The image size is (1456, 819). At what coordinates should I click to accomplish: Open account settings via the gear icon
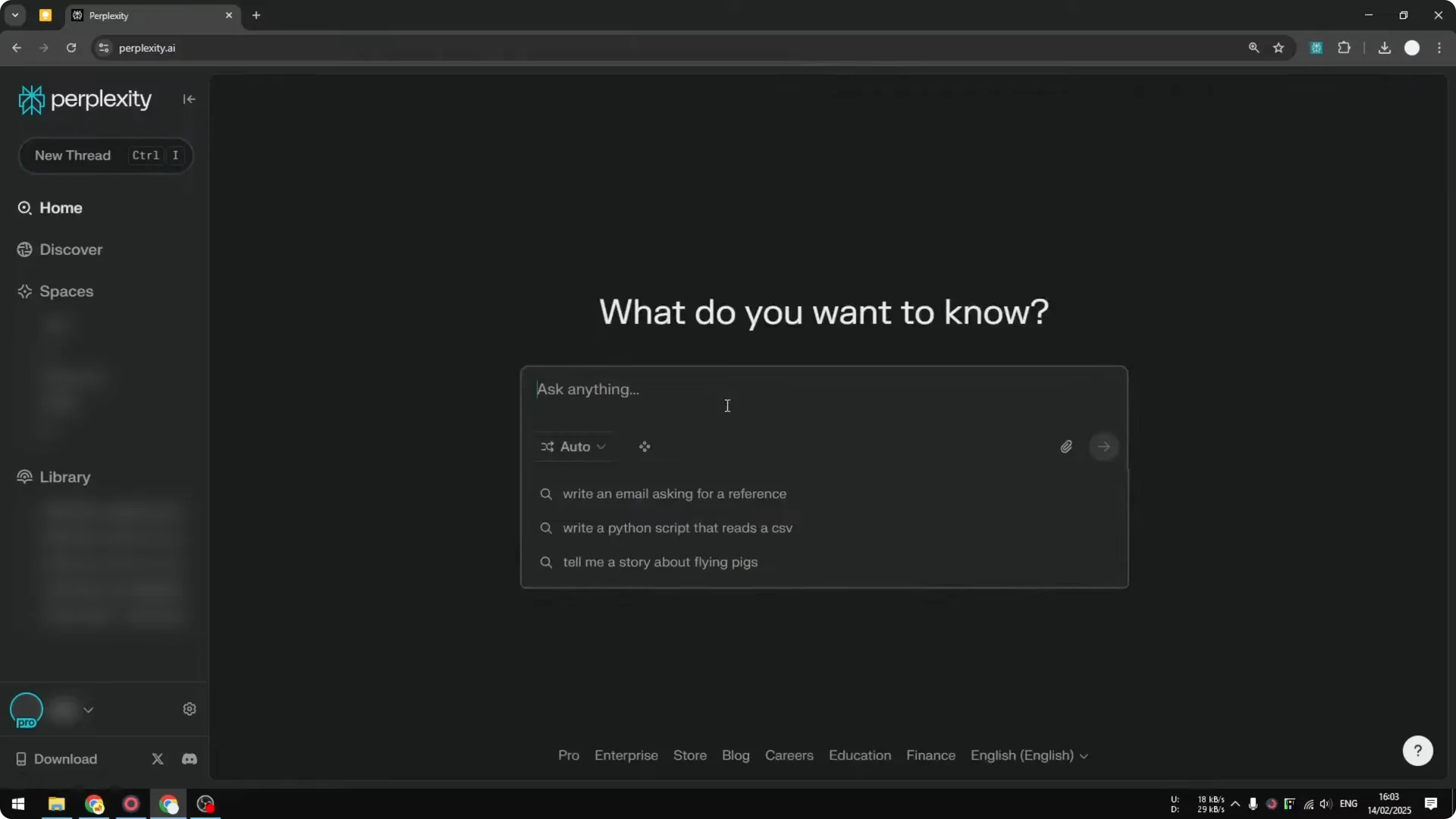[189, 708]
